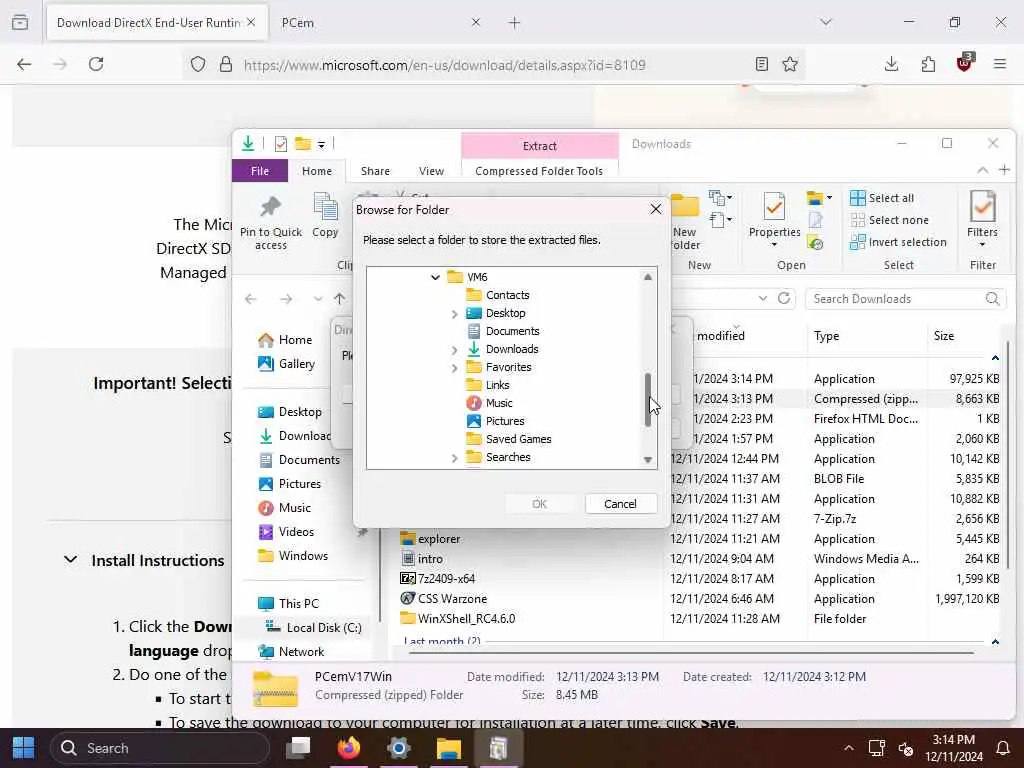The image size is (1024, 768).
Task: Close the Browse for Folder dialog
Action: tap(656, 209)
